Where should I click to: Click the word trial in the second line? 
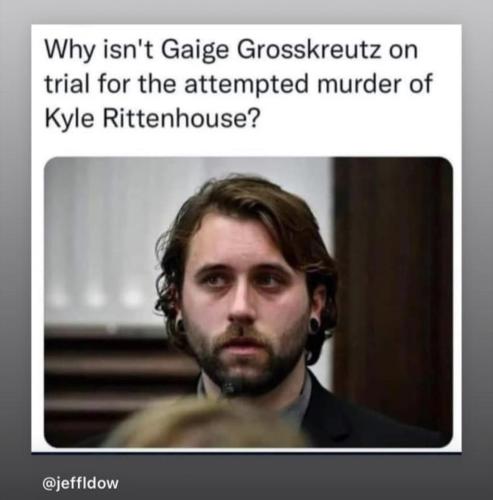point(68,83)
